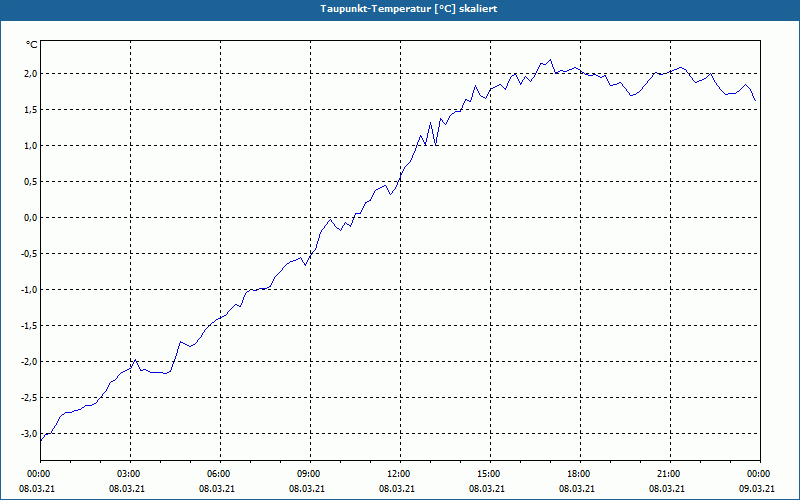
Task: Click the '08.03.21' date under 18:00
Action: click(577, 489)
